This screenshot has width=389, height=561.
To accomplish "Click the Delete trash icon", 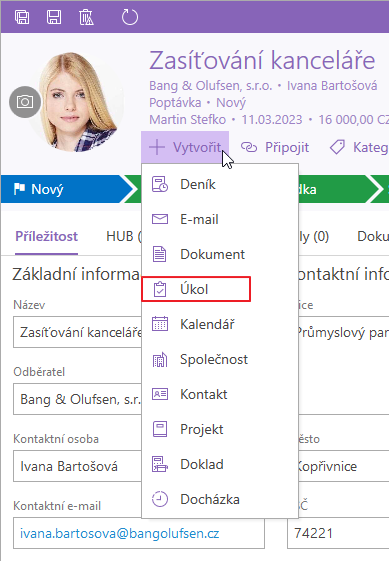I will pyautogui.click(x=86, y=17).
